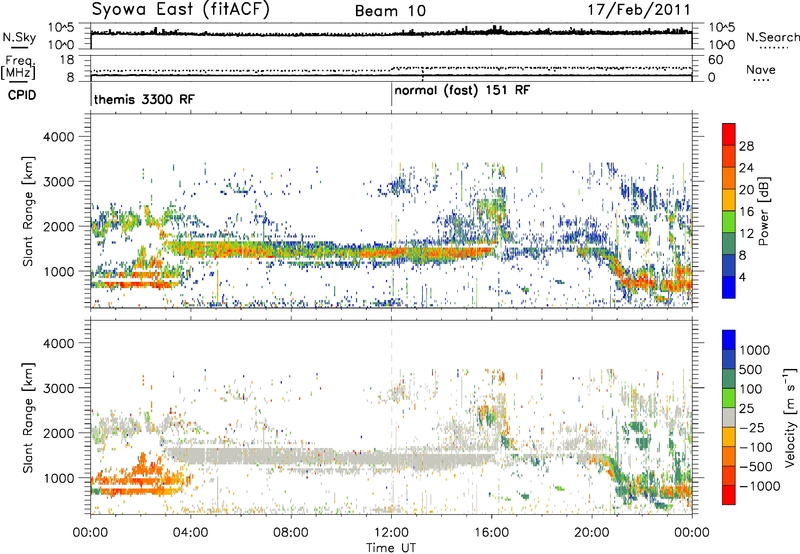Click the "CPID" row label
The image size is (800, 554).
pos(22,95)
